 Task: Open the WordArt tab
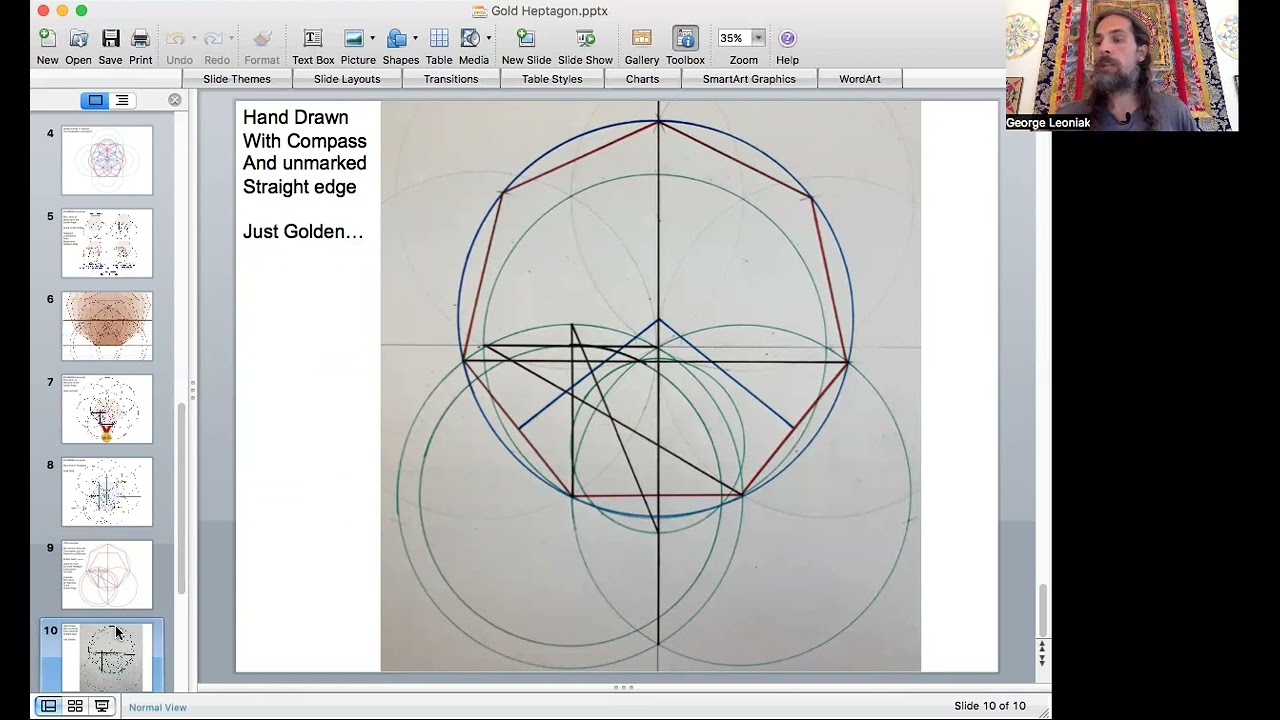coord(860,79)
